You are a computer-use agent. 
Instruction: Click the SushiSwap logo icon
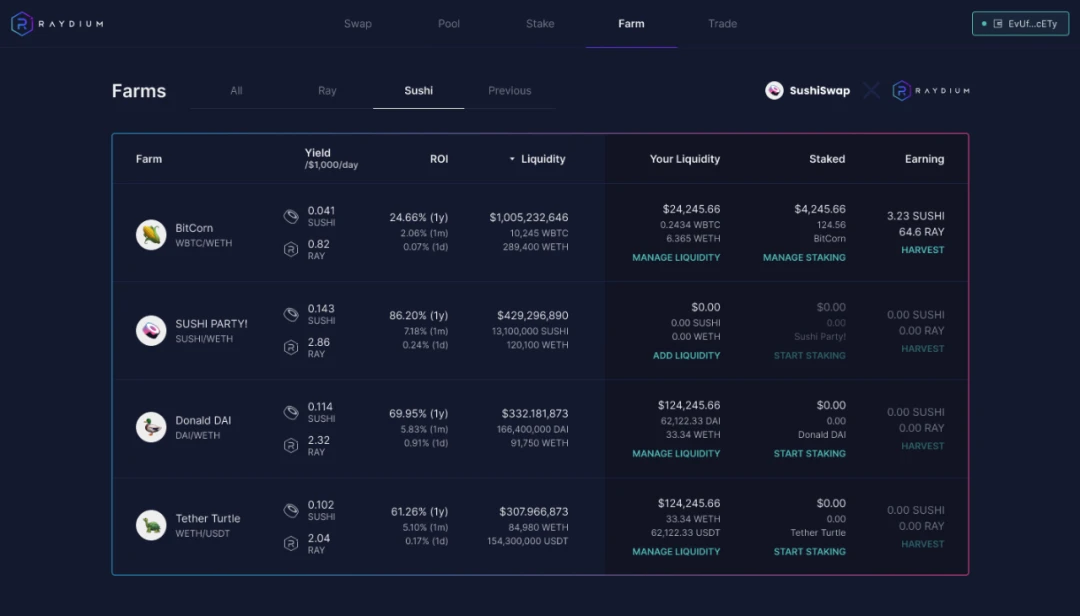(774, 90)
